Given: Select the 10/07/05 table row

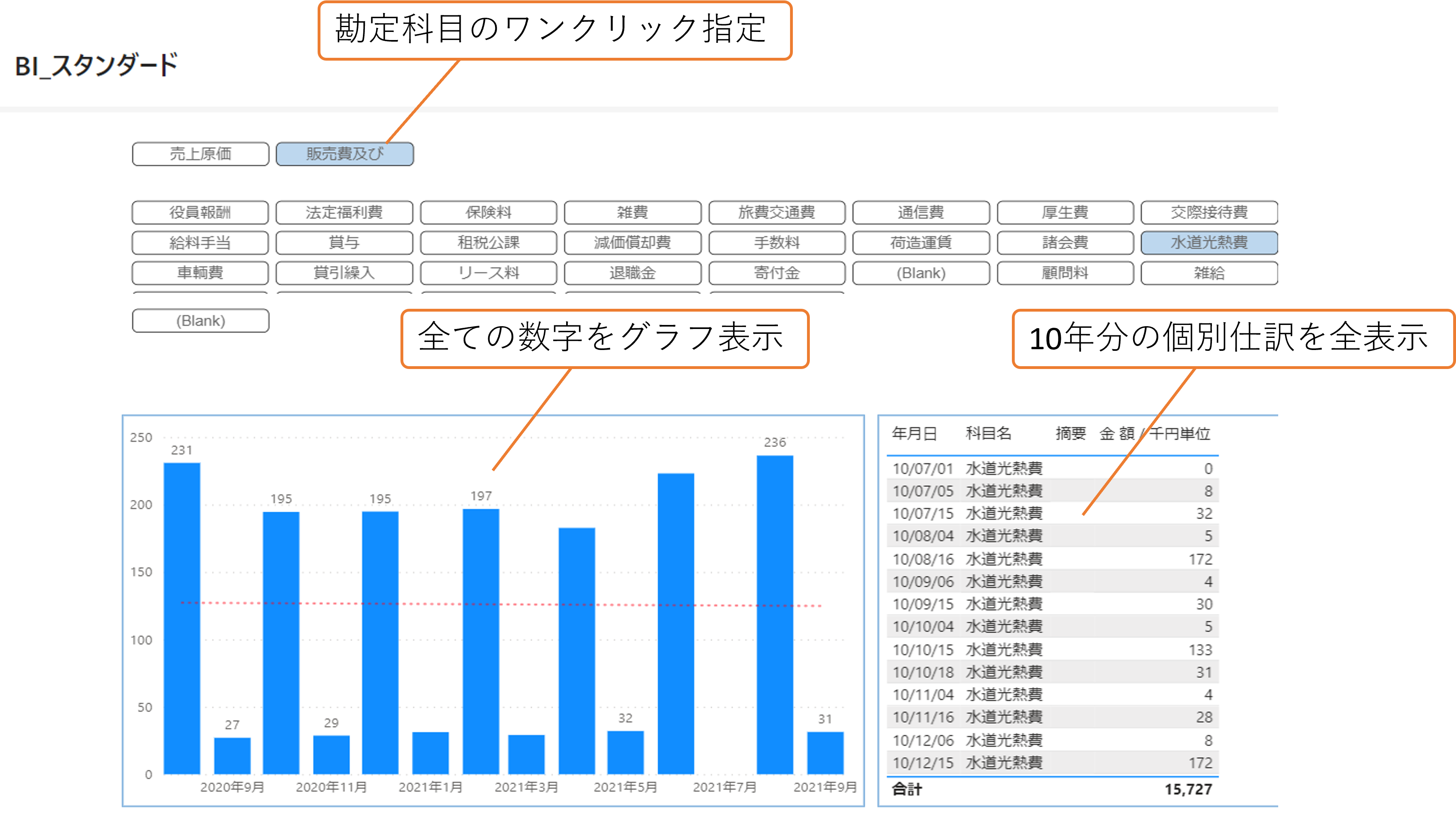Looking at the screenshot, I should pyautogui.click(x=1052, y=491).
